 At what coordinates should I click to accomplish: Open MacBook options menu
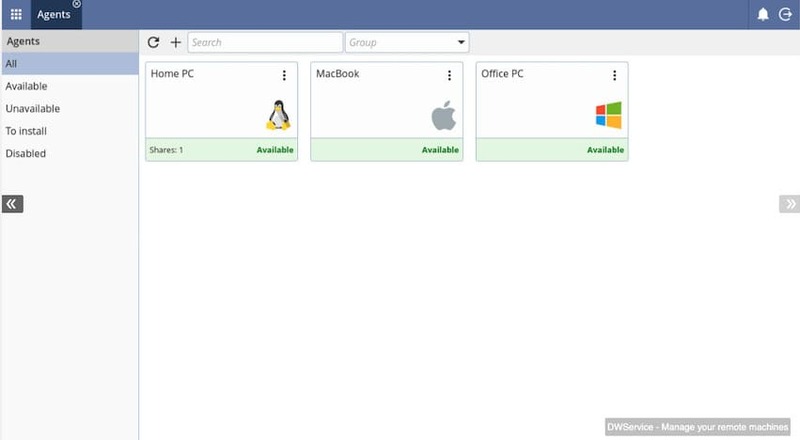449,76
